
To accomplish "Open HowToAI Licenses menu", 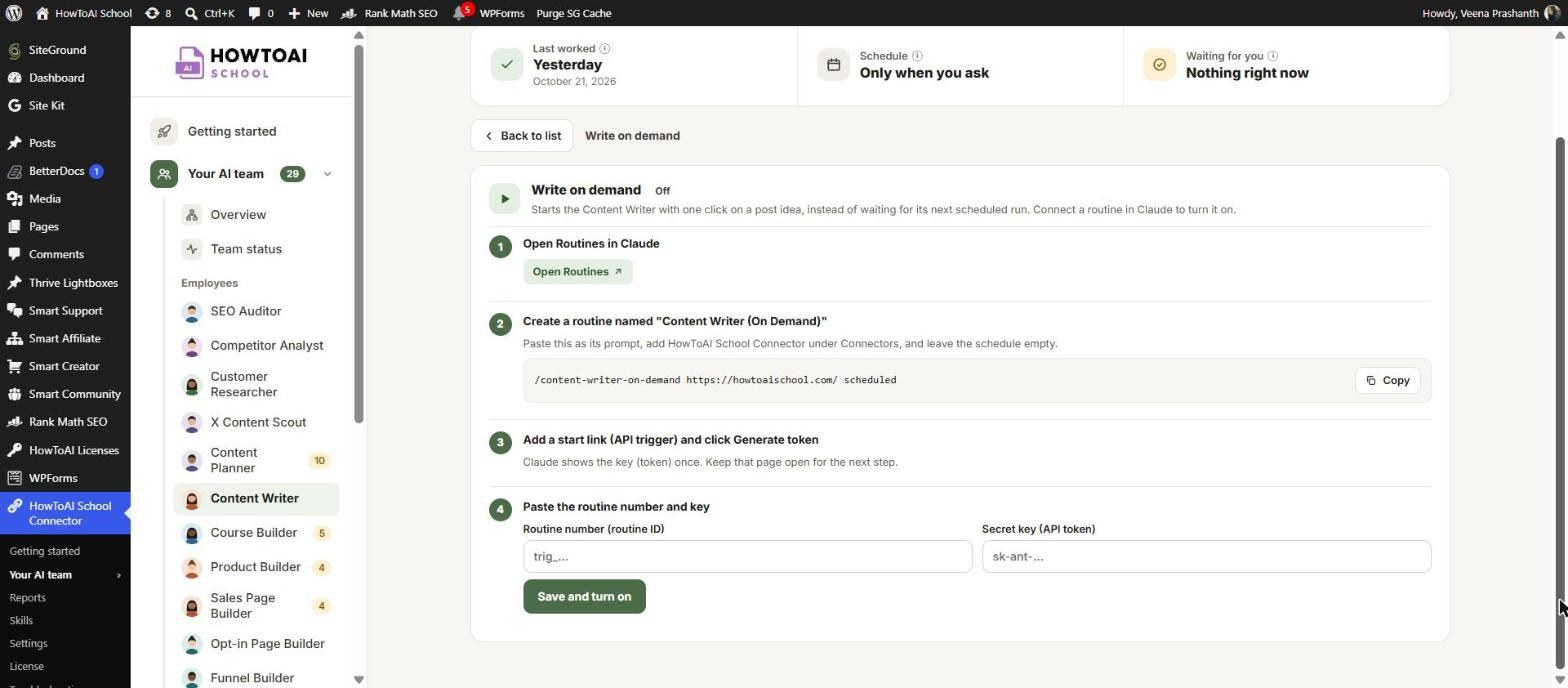I will (65, 450).
